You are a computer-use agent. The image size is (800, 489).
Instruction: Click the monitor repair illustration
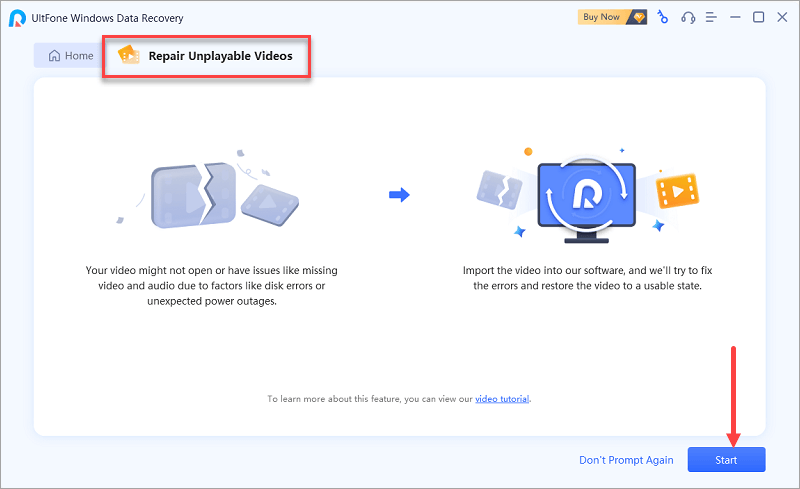[587, 199]
